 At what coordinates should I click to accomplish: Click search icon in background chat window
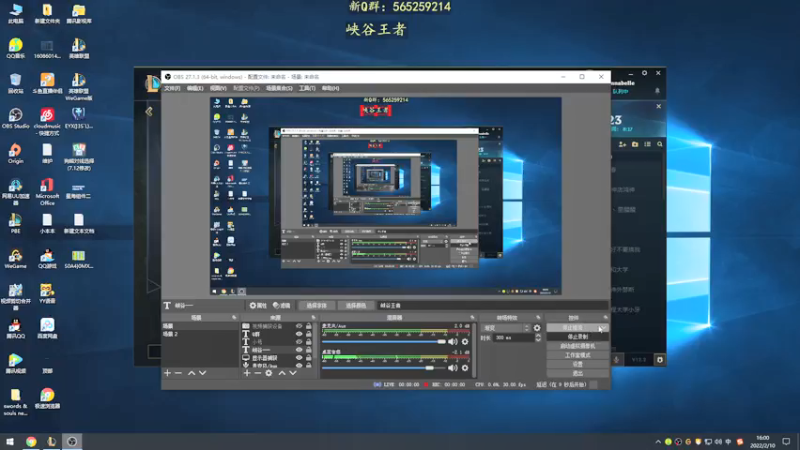[660, 144]
